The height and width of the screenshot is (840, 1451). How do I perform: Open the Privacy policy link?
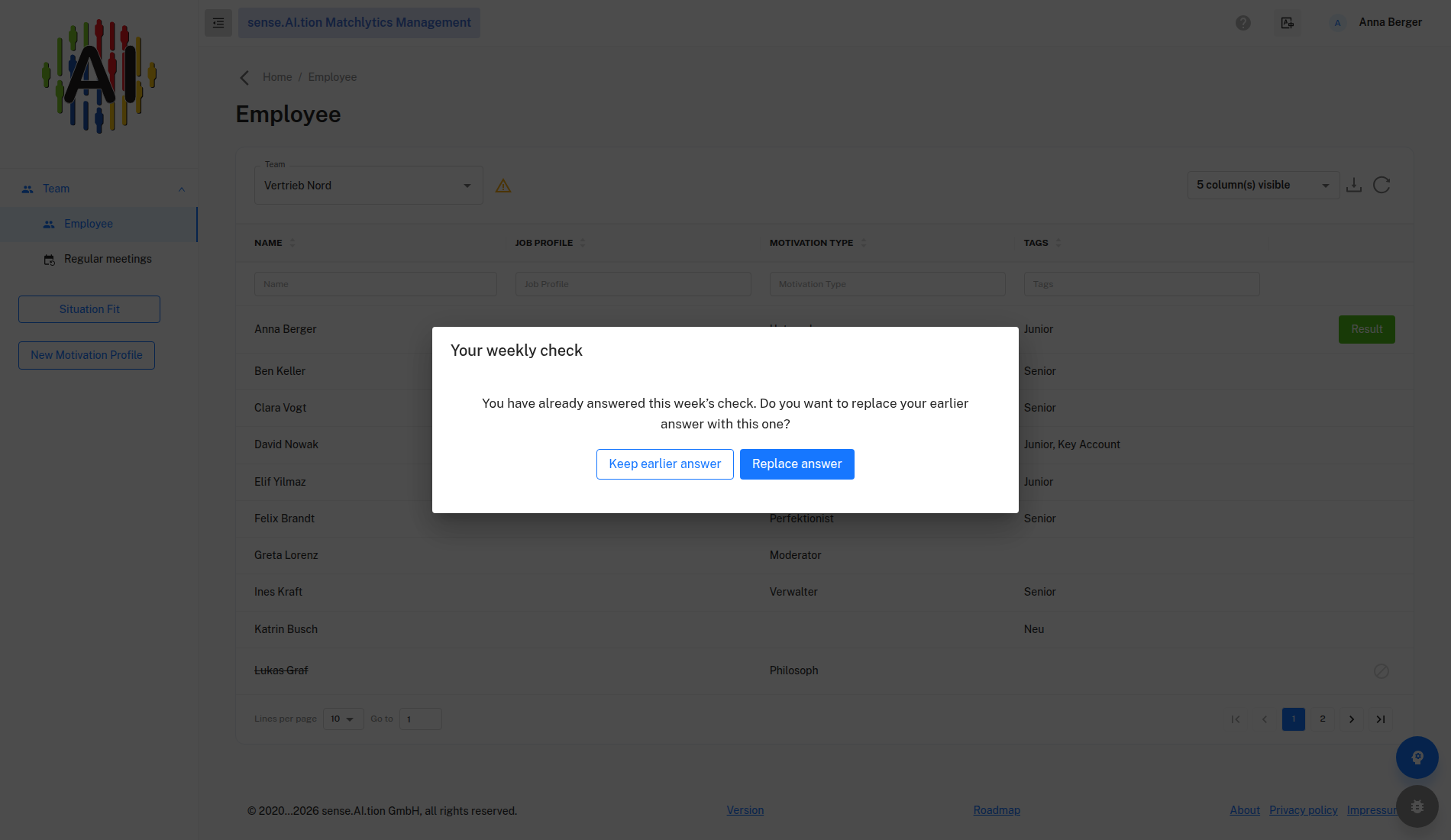1304,810
